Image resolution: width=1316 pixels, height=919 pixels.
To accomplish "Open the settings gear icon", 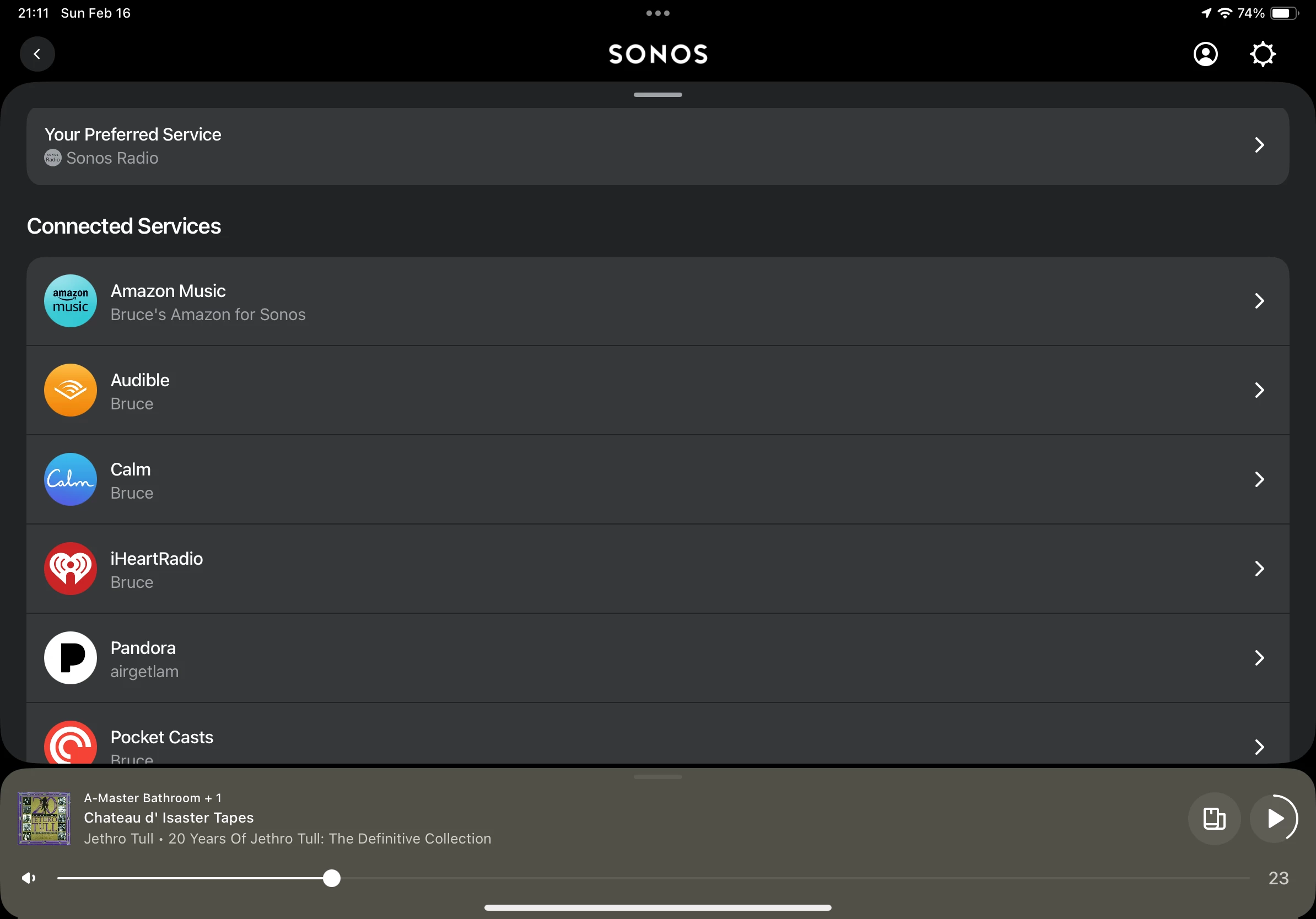I will [x=1262, y=55].
